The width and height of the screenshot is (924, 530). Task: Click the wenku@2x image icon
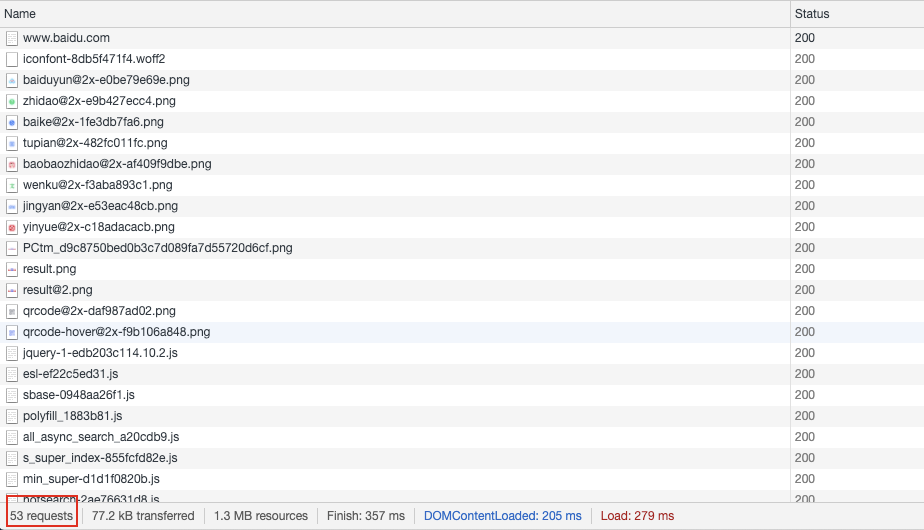coord(12,185)
